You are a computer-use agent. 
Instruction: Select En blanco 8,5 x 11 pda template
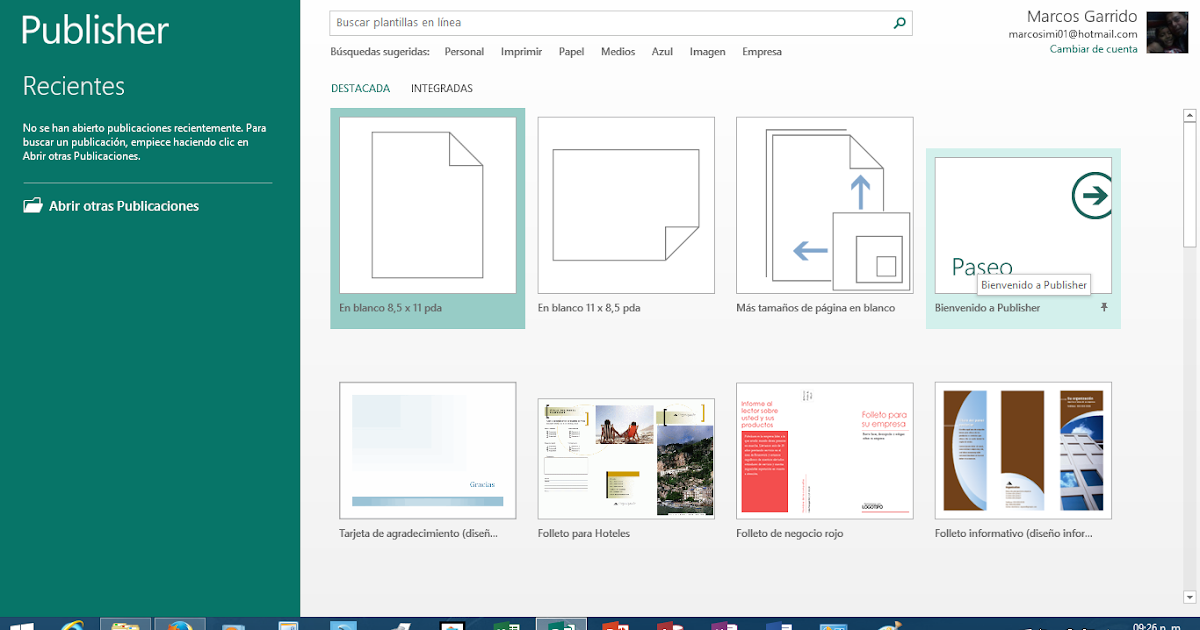pos(428,218)
